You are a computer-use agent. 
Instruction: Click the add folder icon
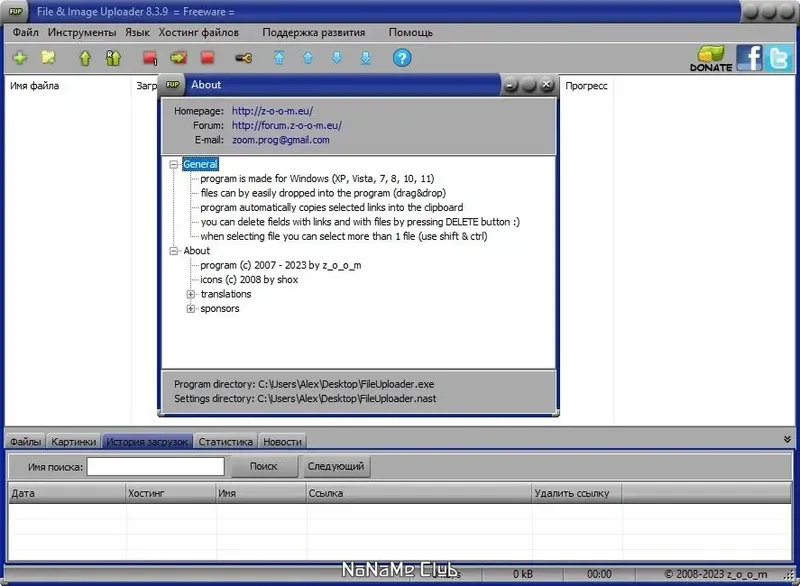click(48, 58)
